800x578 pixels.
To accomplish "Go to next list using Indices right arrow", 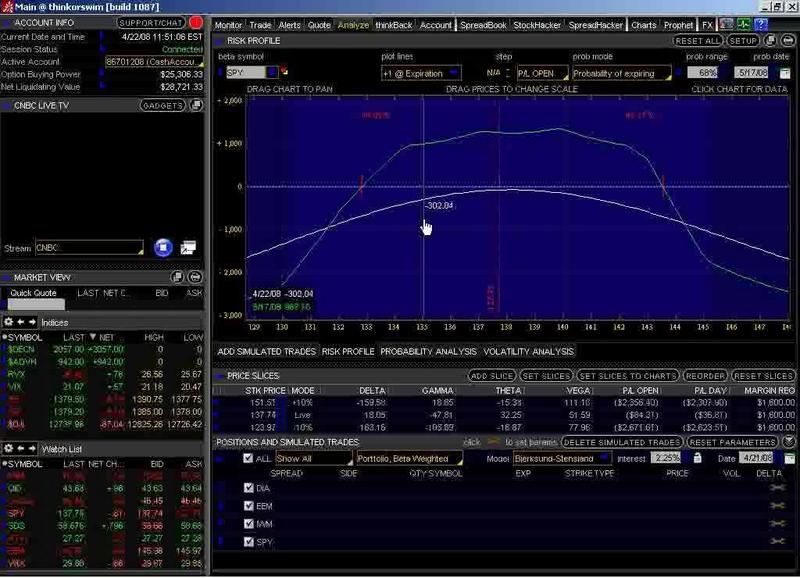I will 32,322.
